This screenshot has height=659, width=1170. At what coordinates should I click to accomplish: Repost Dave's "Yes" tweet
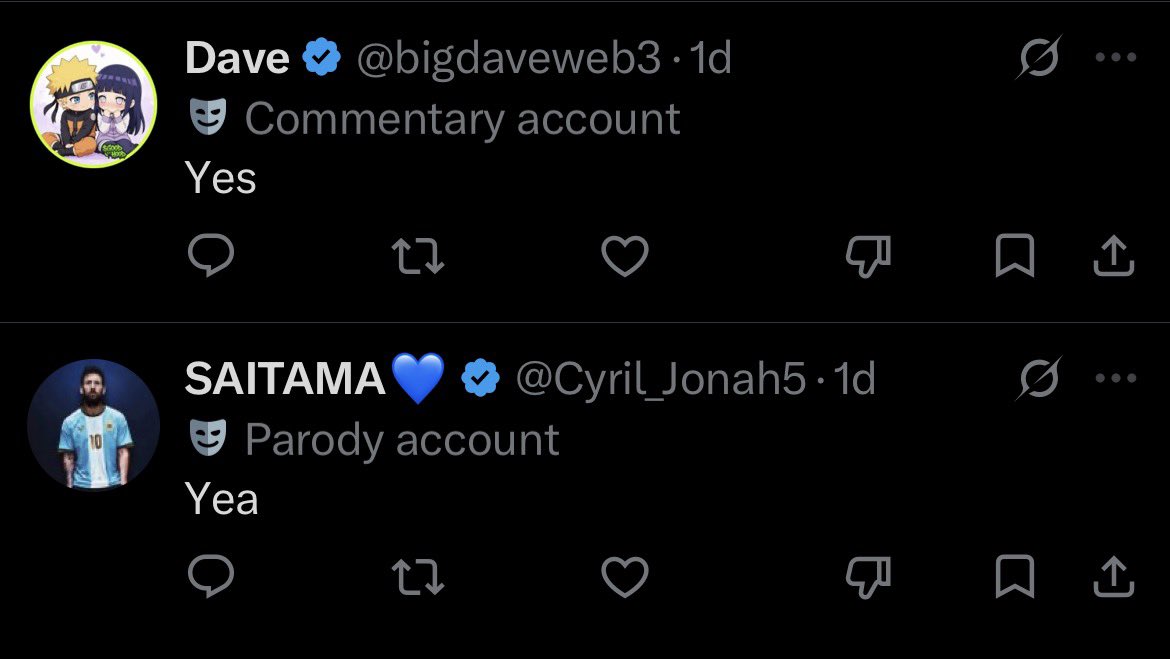[418, 256]
